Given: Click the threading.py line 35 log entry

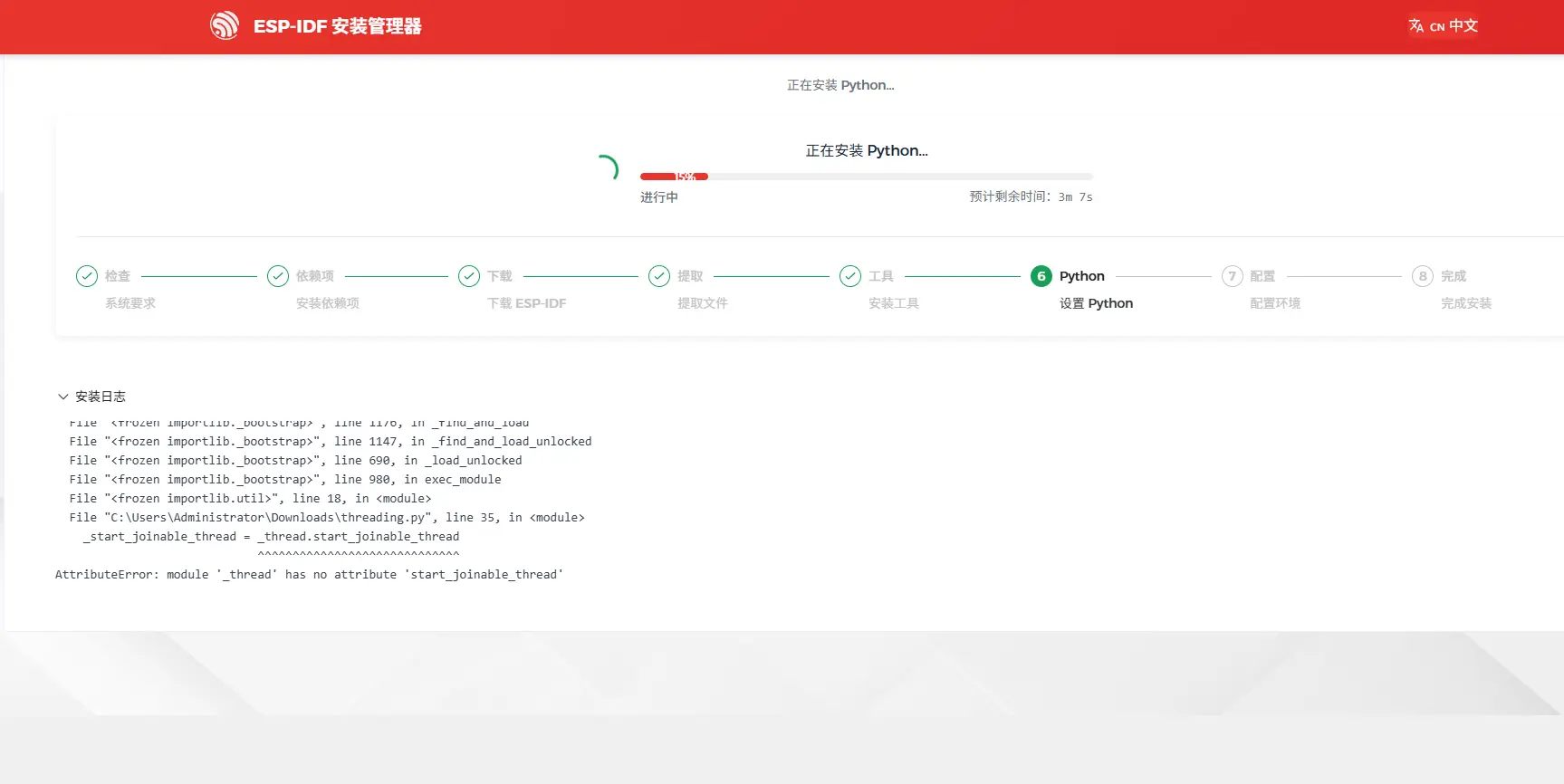Looking at the screenshot, I should [327, 518].
